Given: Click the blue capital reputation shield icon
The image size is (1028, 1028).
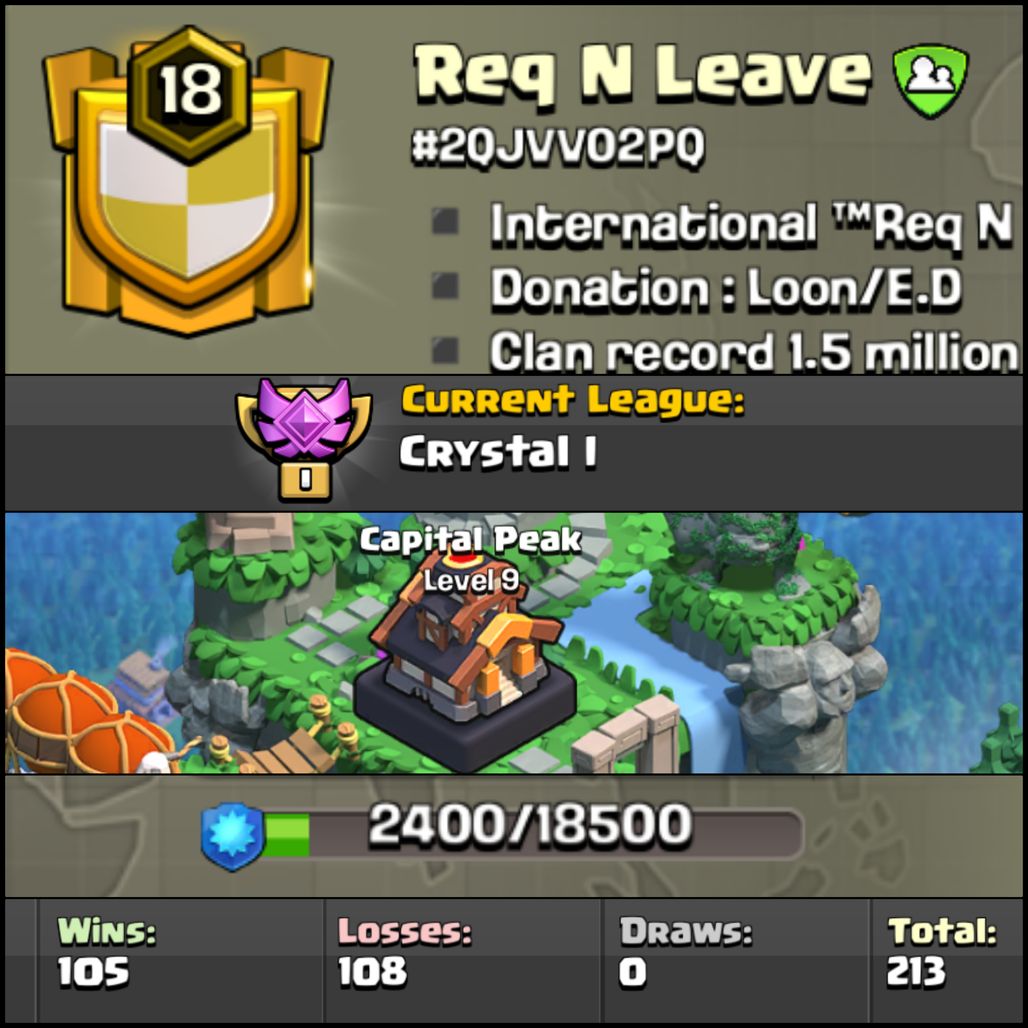Looking at the screenshot, I should 232,836.
